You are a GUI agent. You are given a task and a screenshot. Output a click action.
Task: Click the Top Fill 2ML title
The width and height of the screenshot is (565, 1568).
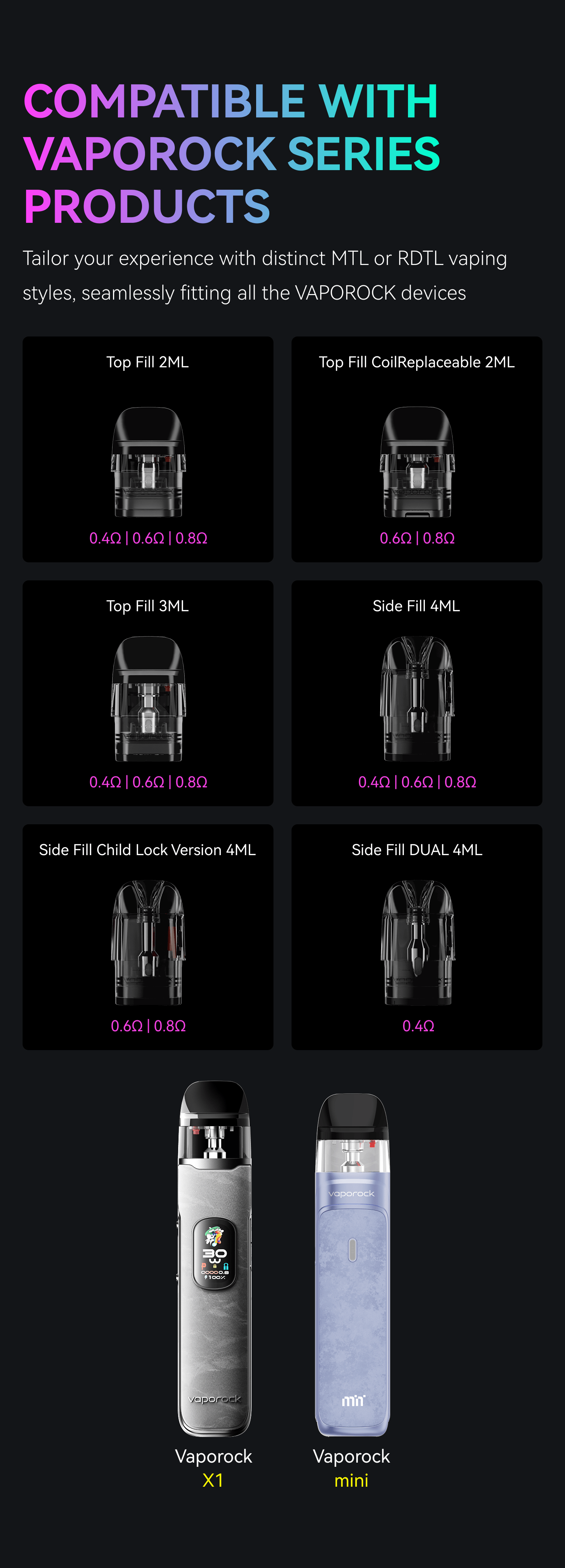pyautogui.click(x=147, y=362)
